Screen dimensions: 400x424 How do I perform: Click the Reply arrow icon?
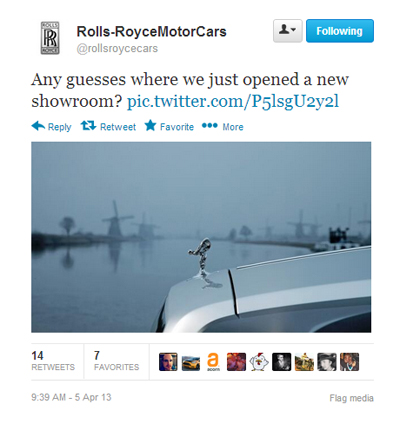[x=38, y=126]
